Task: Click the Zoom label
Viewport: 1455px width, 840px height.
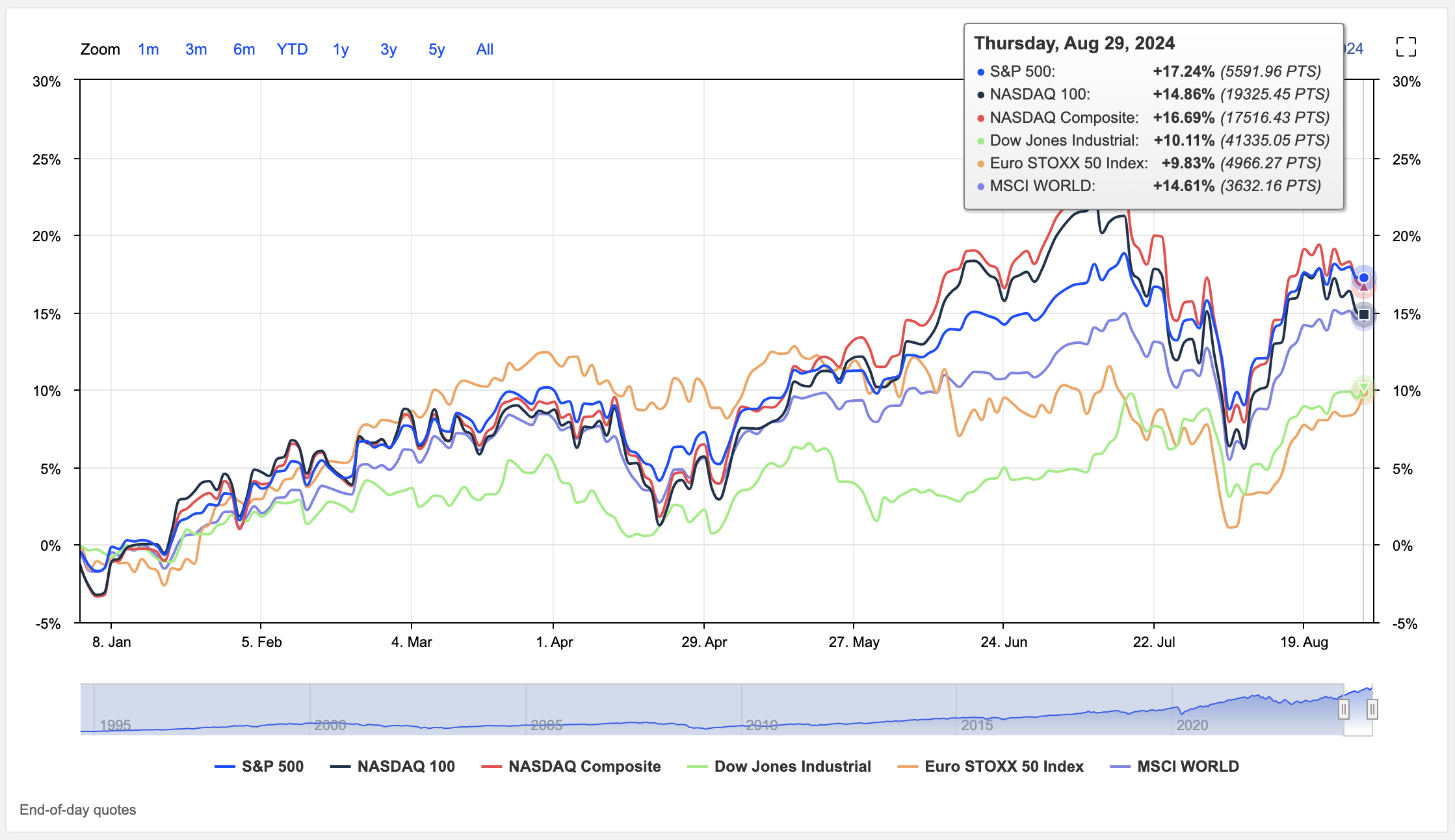Action: pos(100,49)
